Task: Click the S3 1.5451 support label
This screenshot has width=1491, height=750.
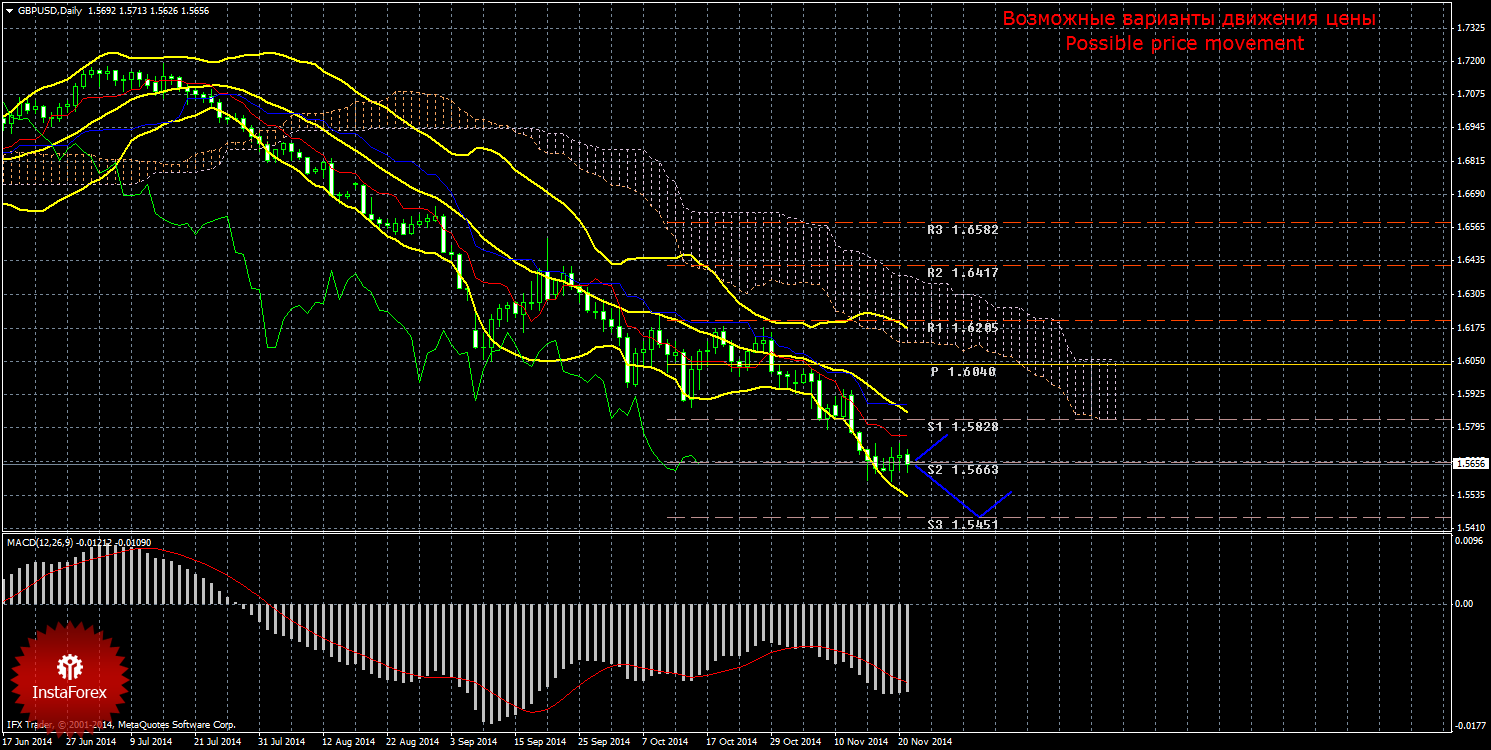Action: pyautogui.click(x=962, y=524)
